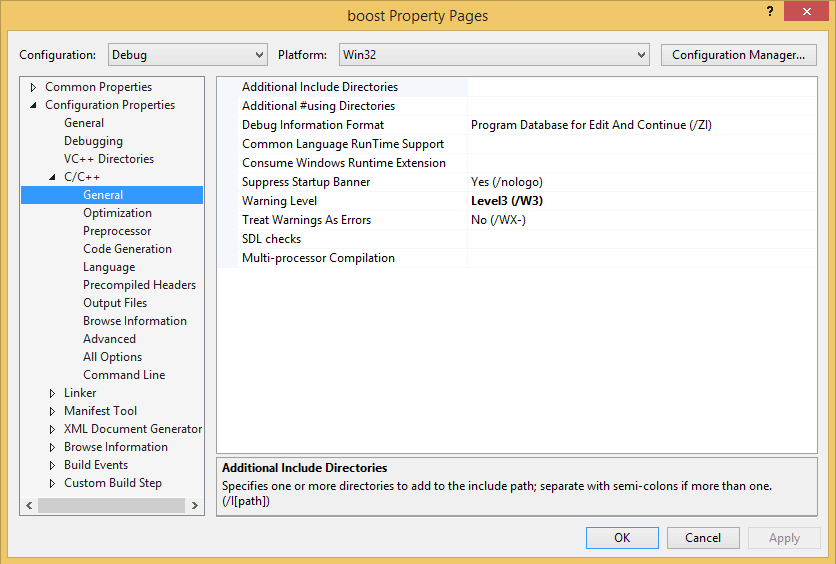The width and height of the screenshot is (836, 564).
Task: Select the Manifest Tool tree label
Action: 100,411
